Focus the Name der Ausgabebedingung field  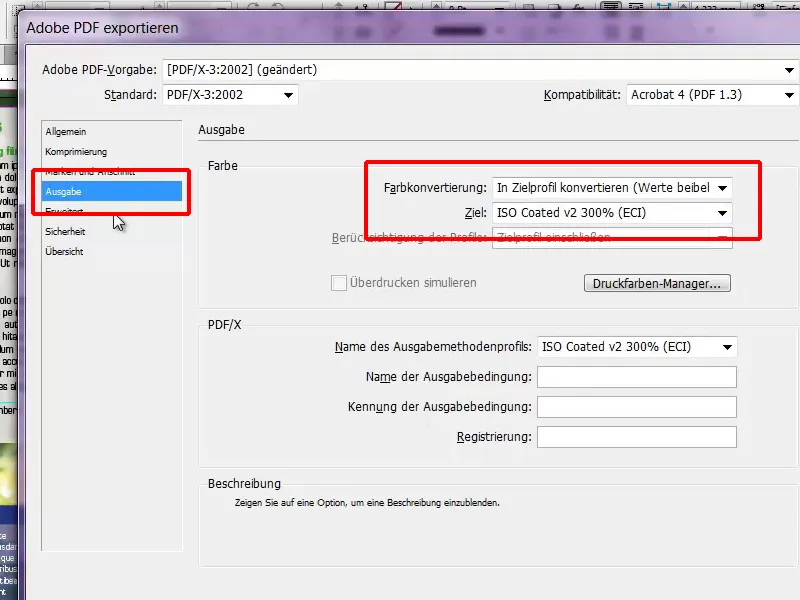tap(637, 377)
